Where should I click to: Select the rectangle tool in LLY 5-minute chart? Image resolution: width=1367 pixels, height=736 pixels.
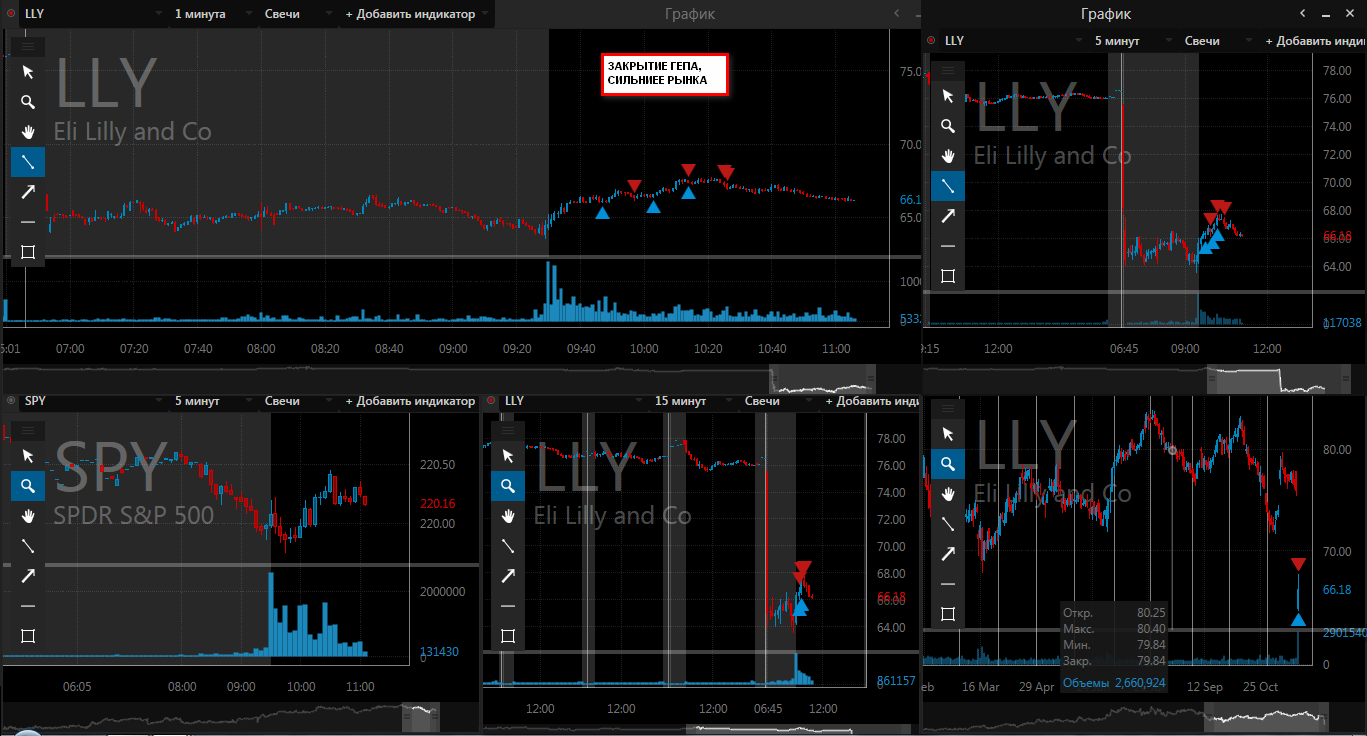click(x=948, y=276)
